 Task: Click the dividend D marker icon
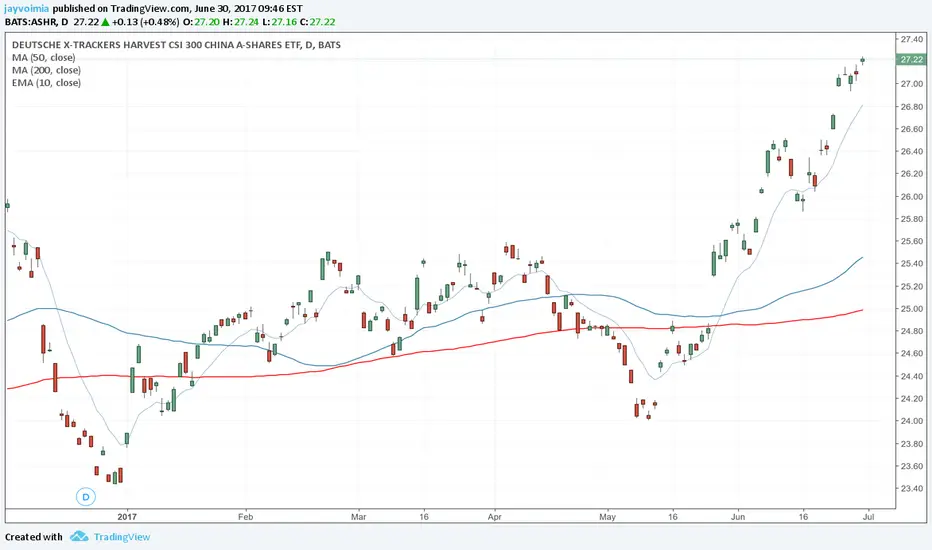pos(86,497)
